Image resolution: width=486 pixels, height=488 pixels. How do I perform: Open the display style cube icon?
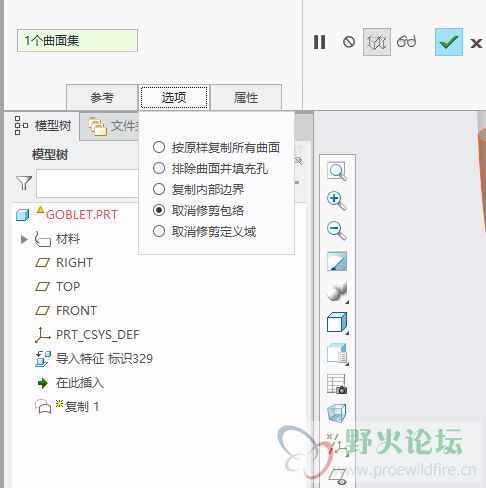click(337, 322)
